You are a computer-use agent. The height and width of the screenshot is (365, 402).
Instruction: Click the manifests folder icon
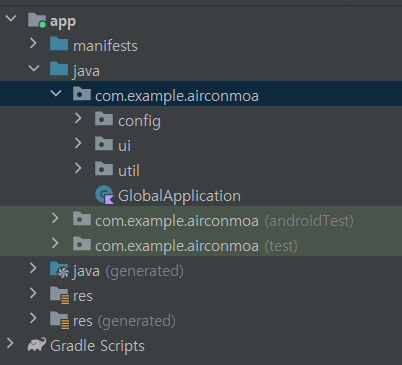[x=59, y=44]
